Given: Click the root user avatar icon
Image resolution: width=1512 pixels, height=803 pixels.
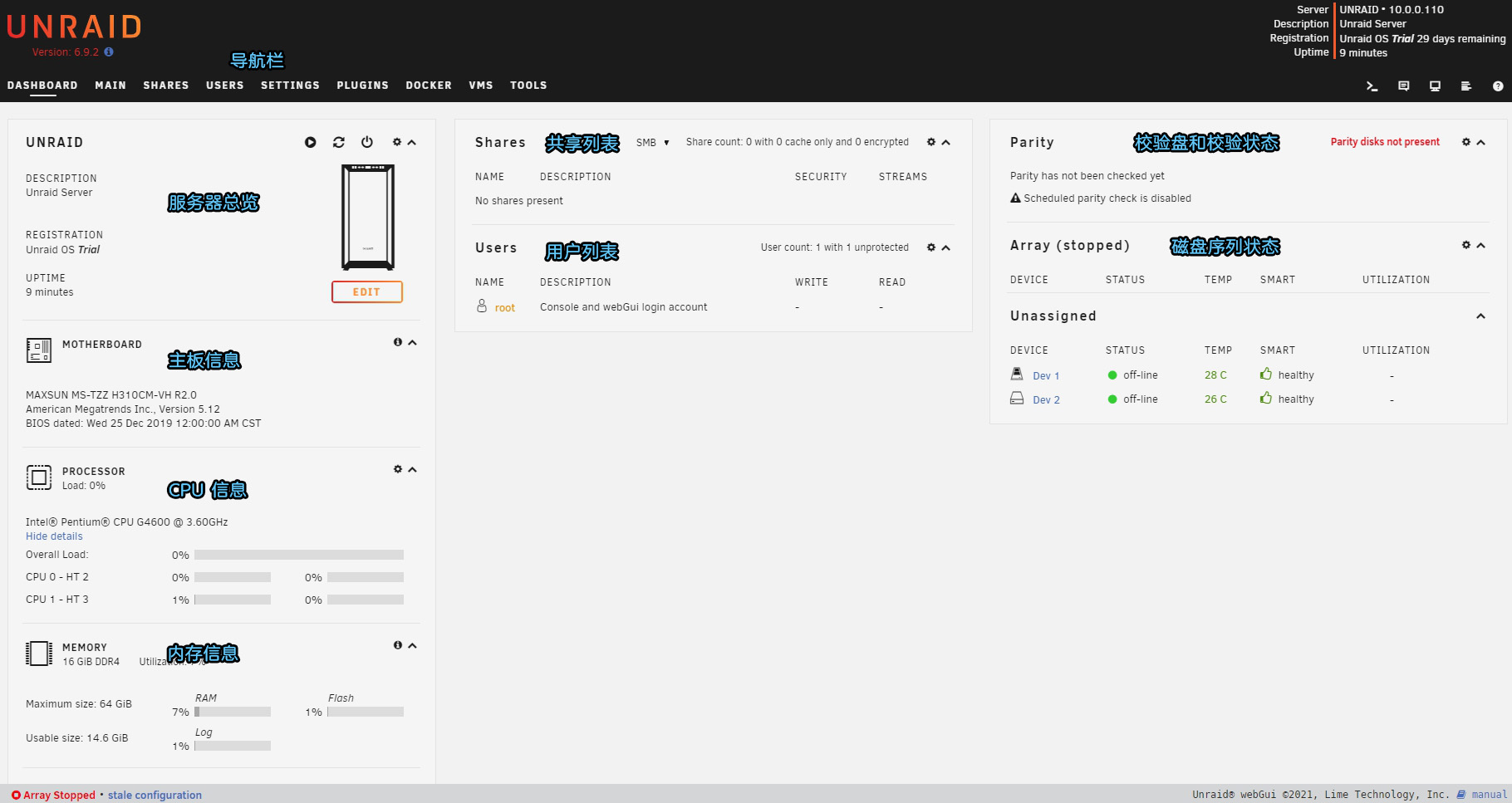Looking at the screenshot, I should tap(482, 306).
